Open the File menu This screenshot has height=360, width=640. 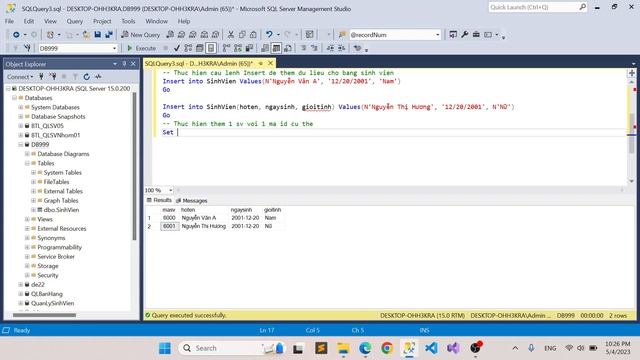(x=9, y=21)
